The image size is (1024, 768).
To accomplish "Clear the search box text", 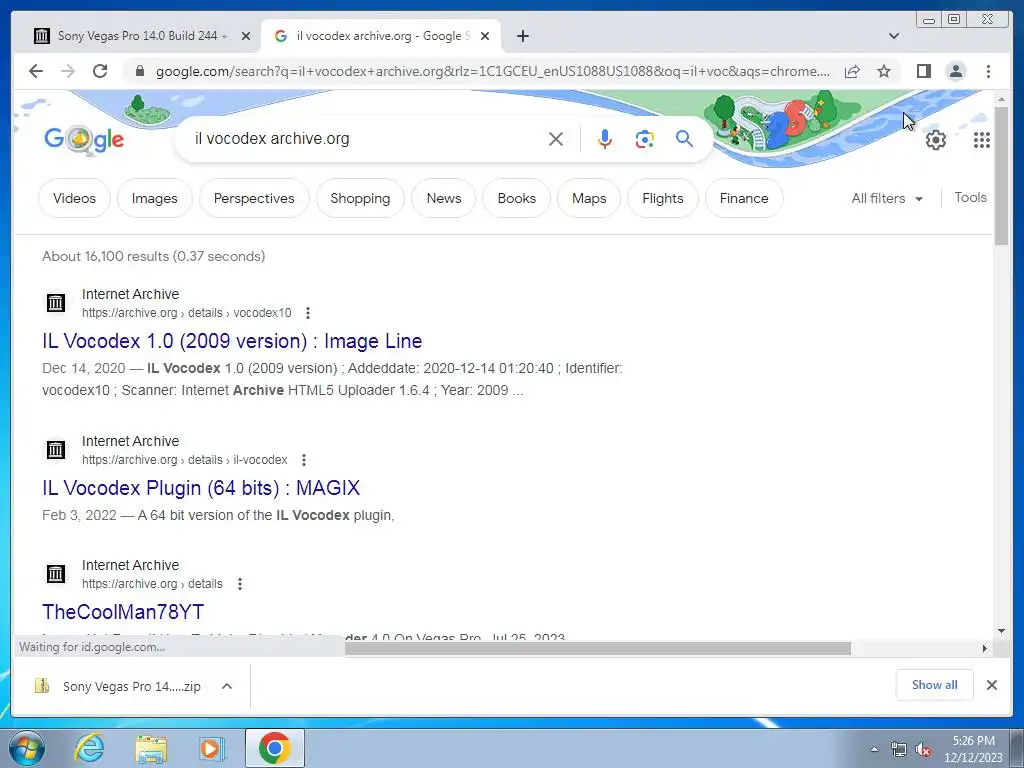I will click(x=556, y=138).
